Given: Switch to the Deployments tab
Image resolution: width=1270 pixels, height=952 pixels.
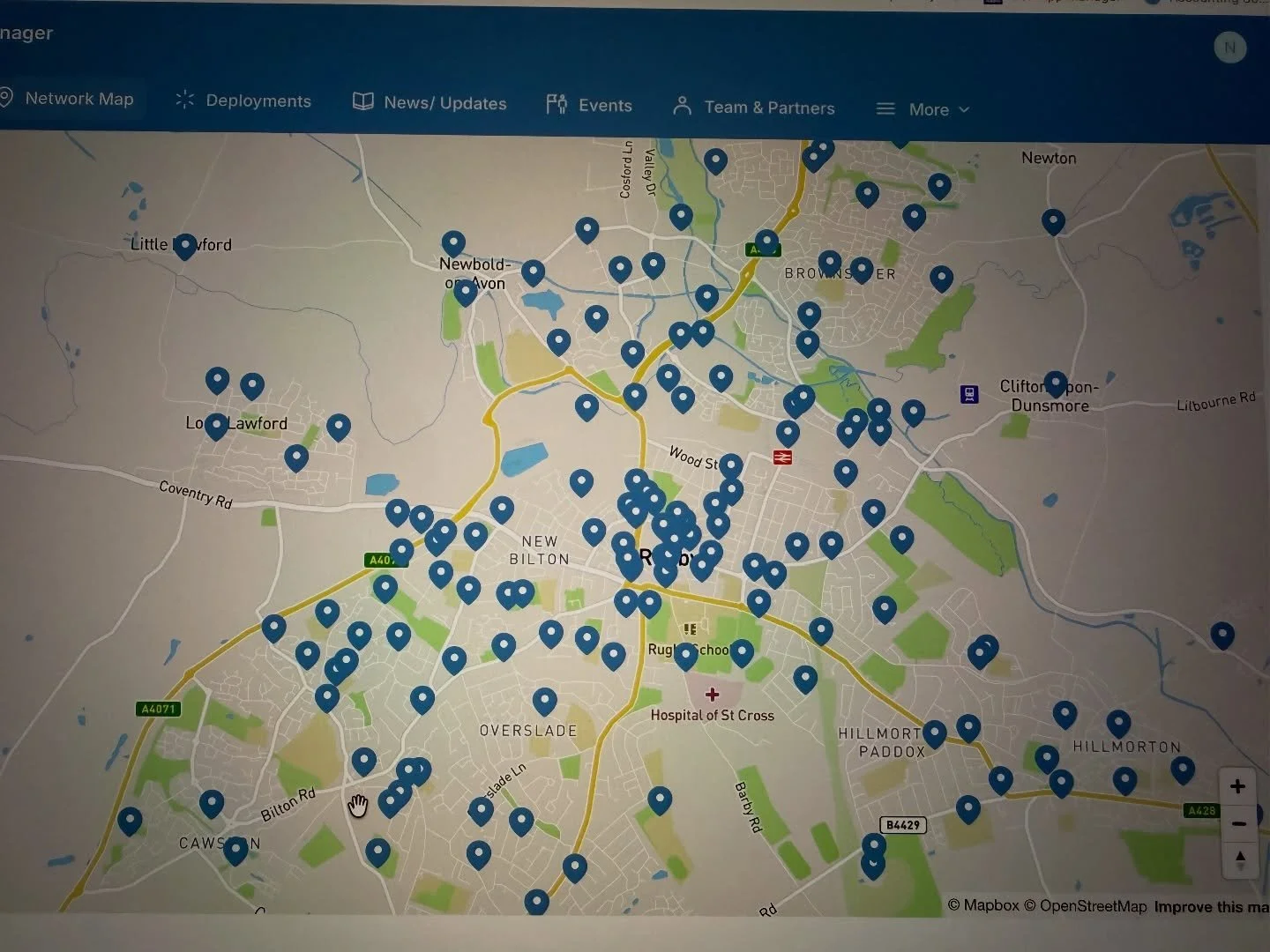Looking at the screenshot, I should pos(243,100).
